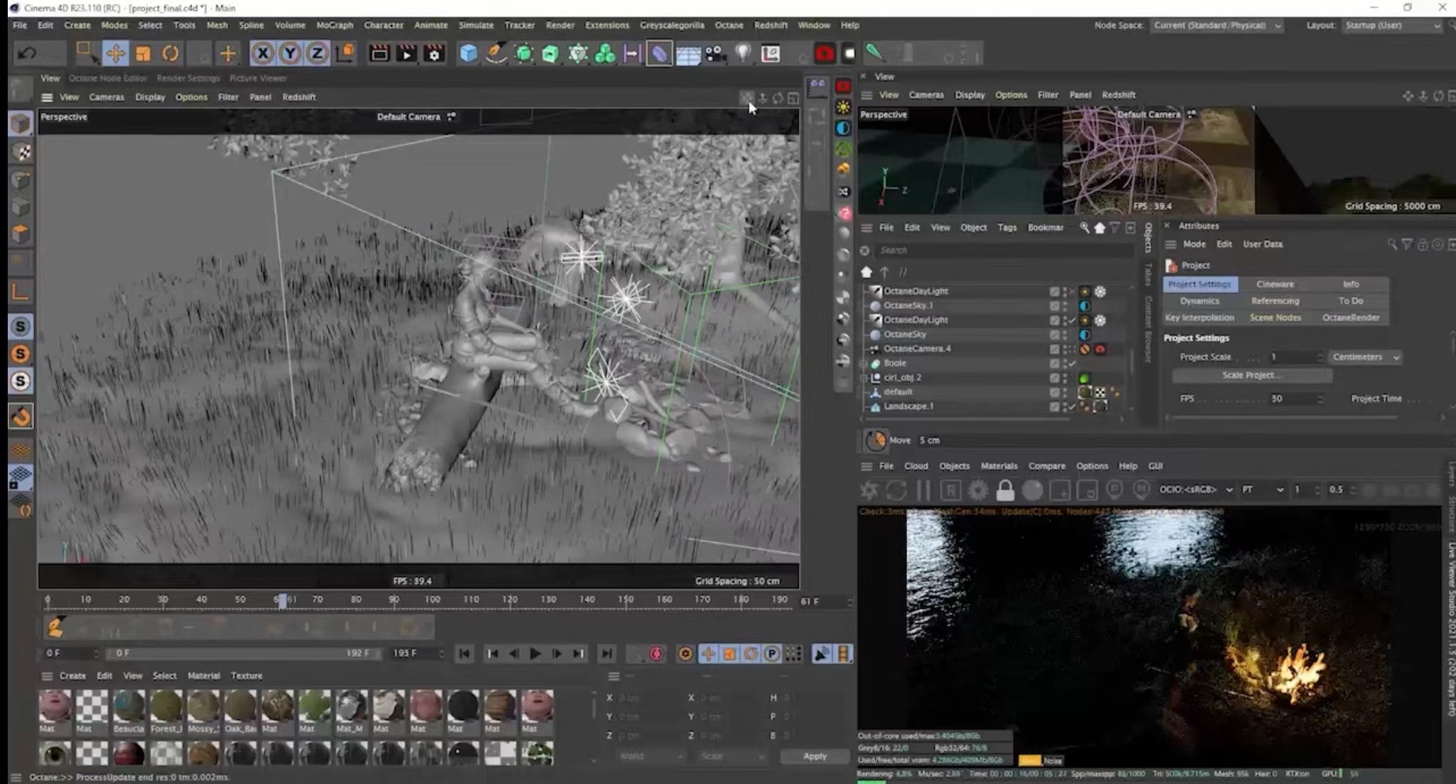The image size is (1456, 784).
Task: Open the Node Space dropdown
Action: pos(1217,25)
